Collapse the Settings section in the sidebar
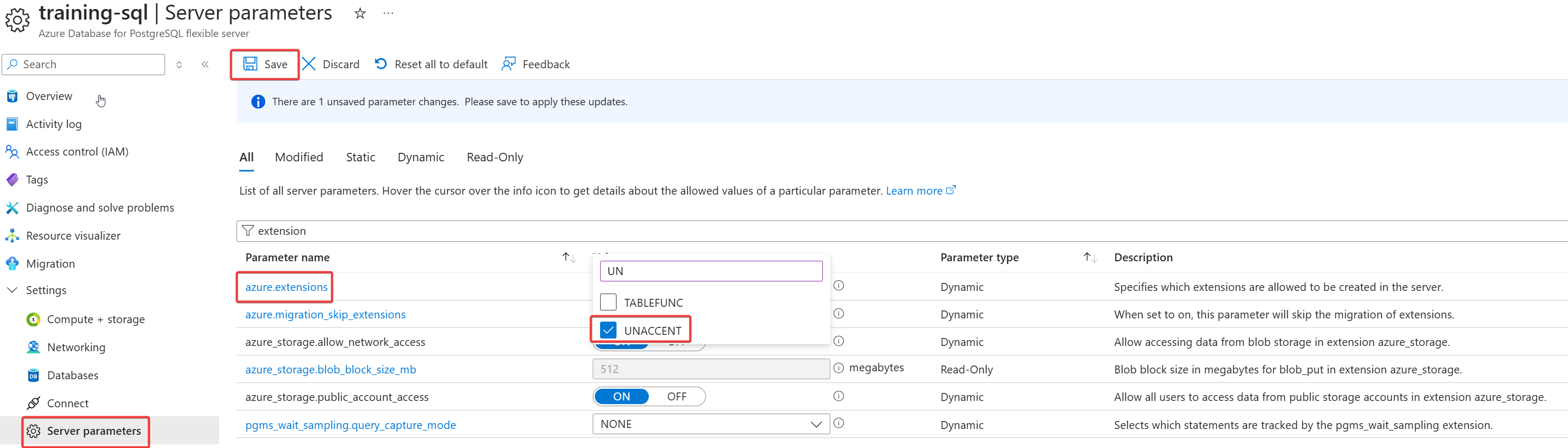1568x448 pixels. point(12,290)
